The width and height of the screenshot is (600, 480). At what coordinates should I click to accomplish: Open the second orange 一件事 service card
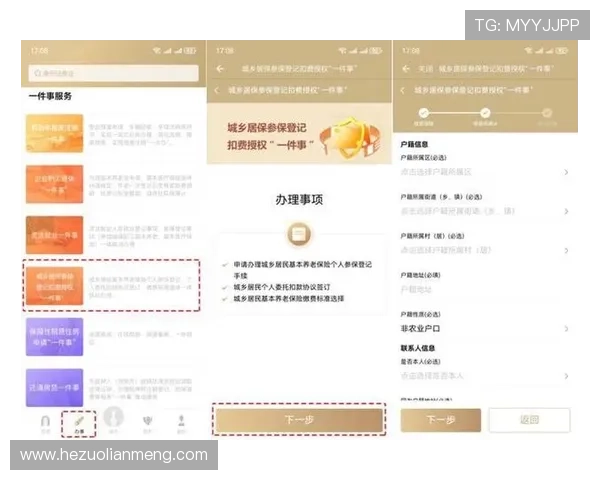coord(54,184)
